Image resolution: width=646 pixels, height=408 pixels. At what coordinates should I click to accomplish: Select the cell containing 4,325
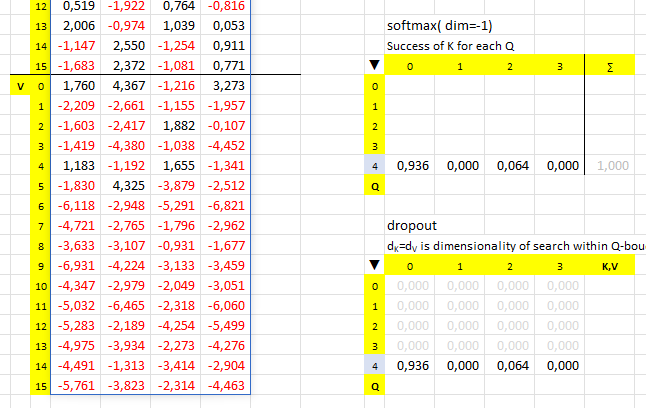[126, 185]
